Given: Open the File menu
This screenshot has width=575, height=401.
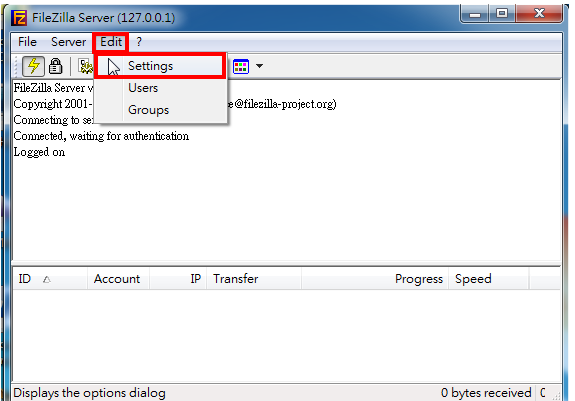Looking at the screenshot, I should pos(27,42).
